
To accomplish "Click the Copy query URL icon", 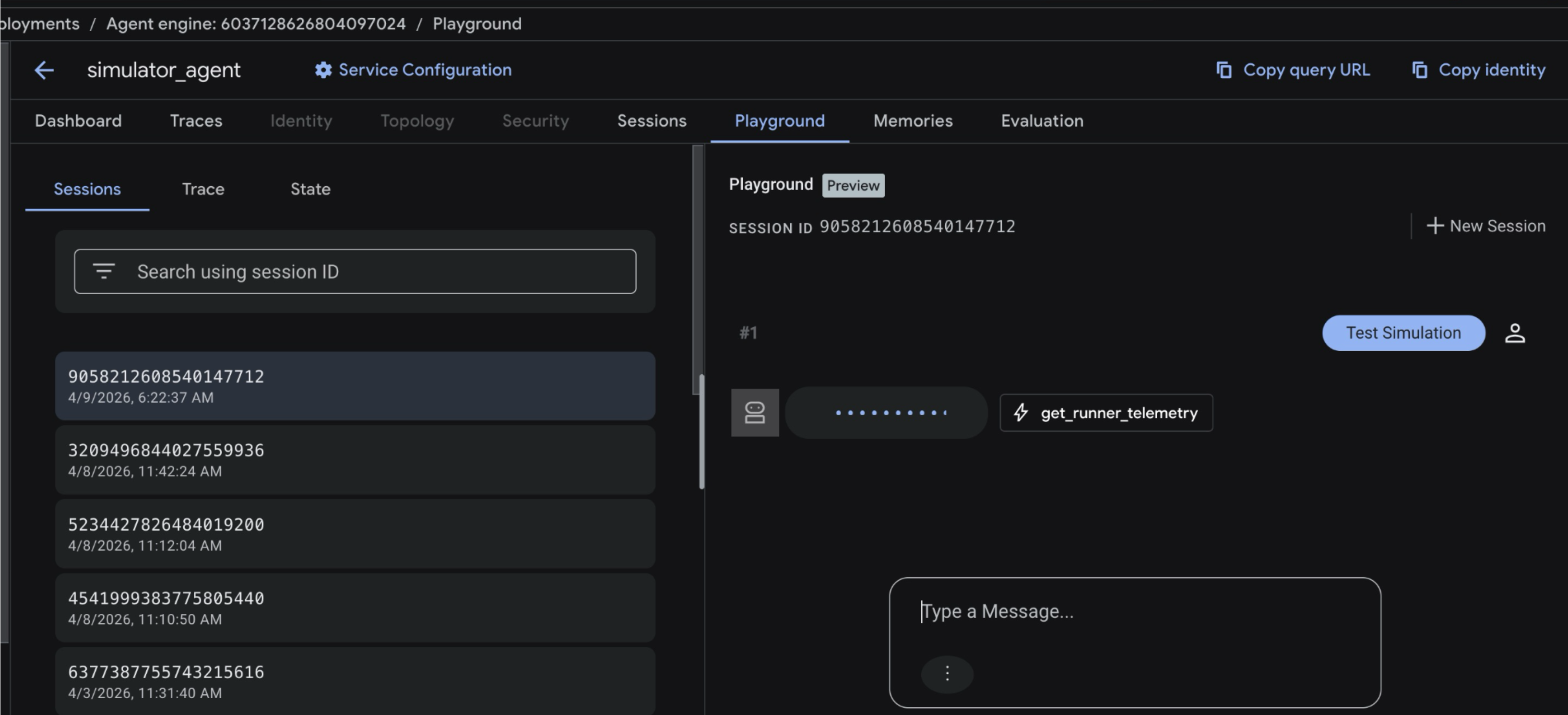I will pos(1224,70).
